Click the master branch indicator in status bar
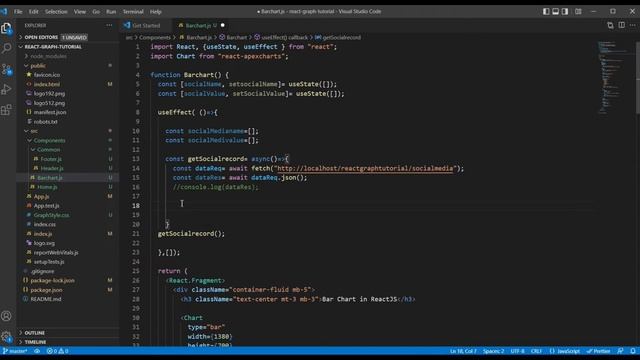This screenshot has height=360, width=640. (x=15, y=351)
